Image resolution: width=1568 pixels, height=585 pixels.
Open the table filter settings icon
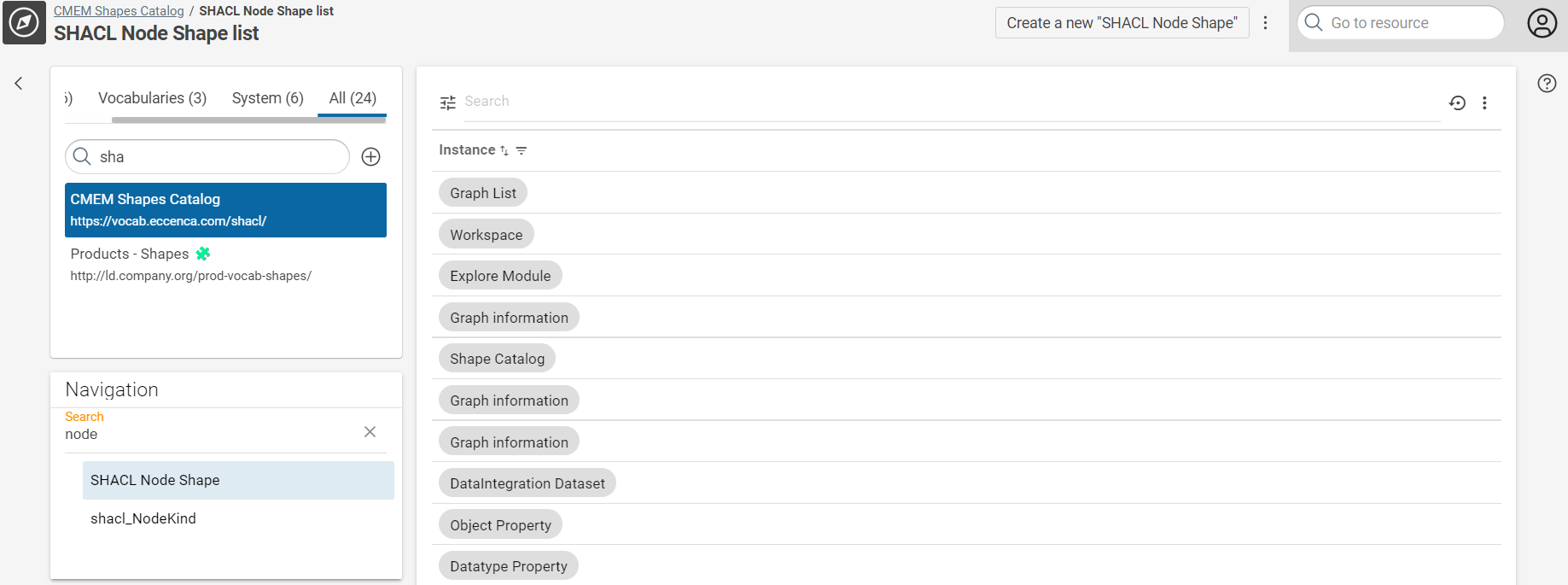click(447, 102)
